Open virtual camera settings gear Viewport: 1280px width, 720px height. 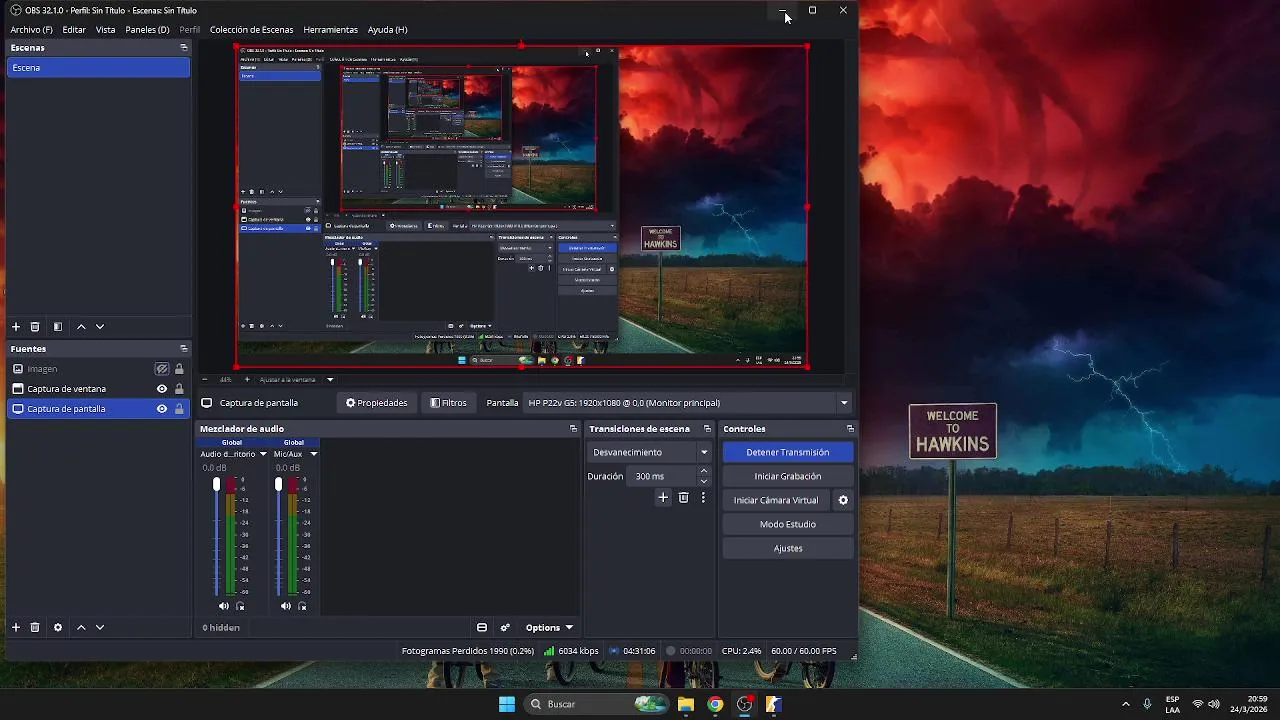pos(843,500)
